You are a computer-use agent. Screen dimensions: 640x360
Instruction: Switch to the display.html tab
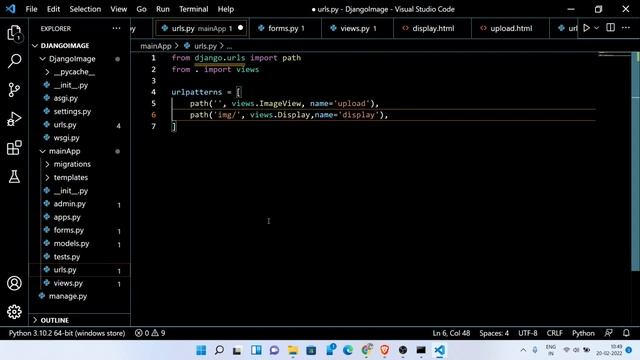click(x=433, y=28)
